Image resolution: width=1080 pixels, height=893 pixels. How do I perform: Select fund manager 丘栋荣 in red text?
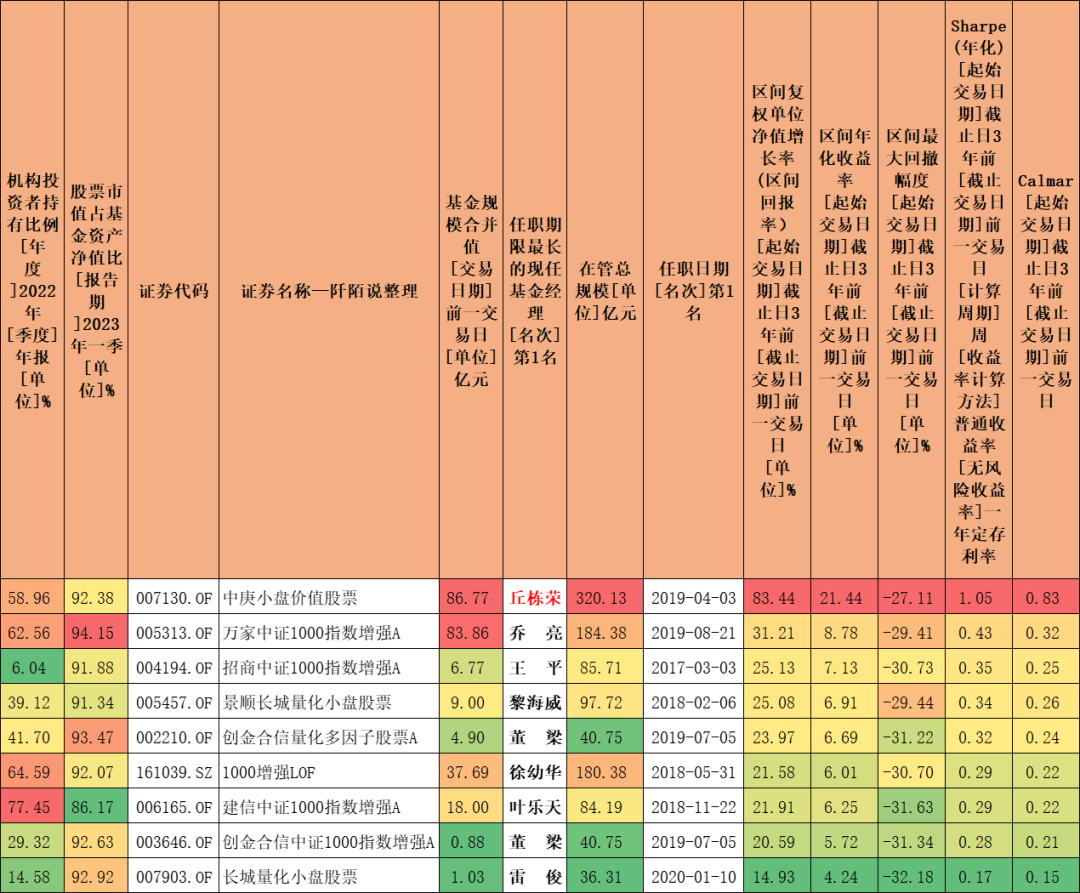point(535,598)
